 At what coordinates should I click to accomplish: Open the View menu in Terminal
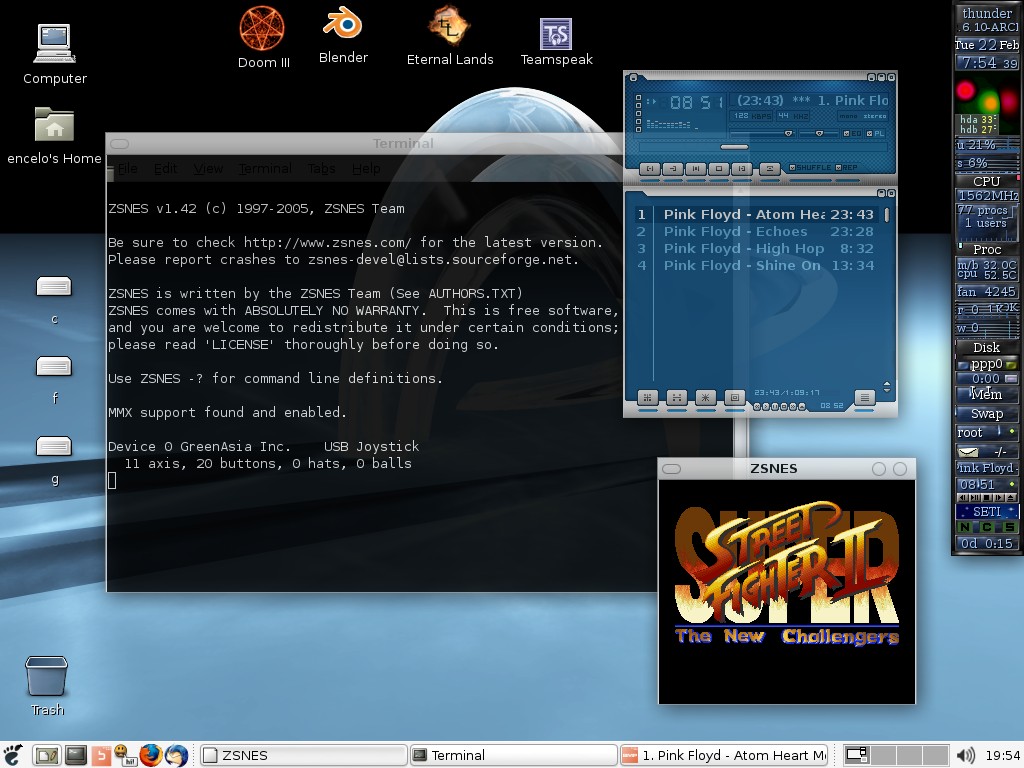[x=208, y=168]
